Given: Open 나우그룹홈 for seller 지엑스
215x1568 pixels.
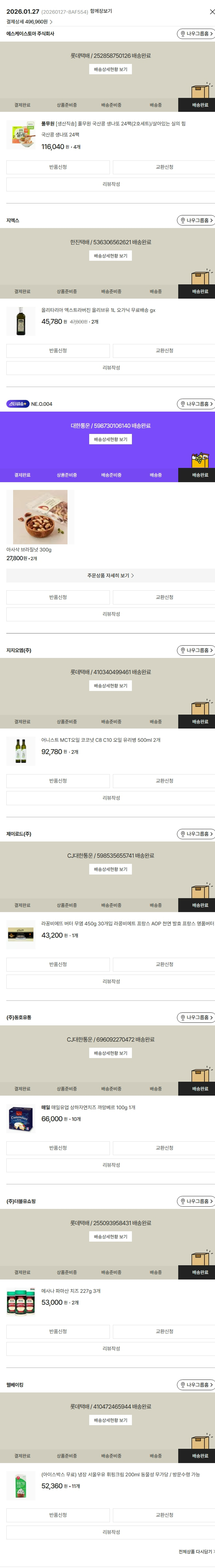Looking at the screenshot, I should pos(196,220).
